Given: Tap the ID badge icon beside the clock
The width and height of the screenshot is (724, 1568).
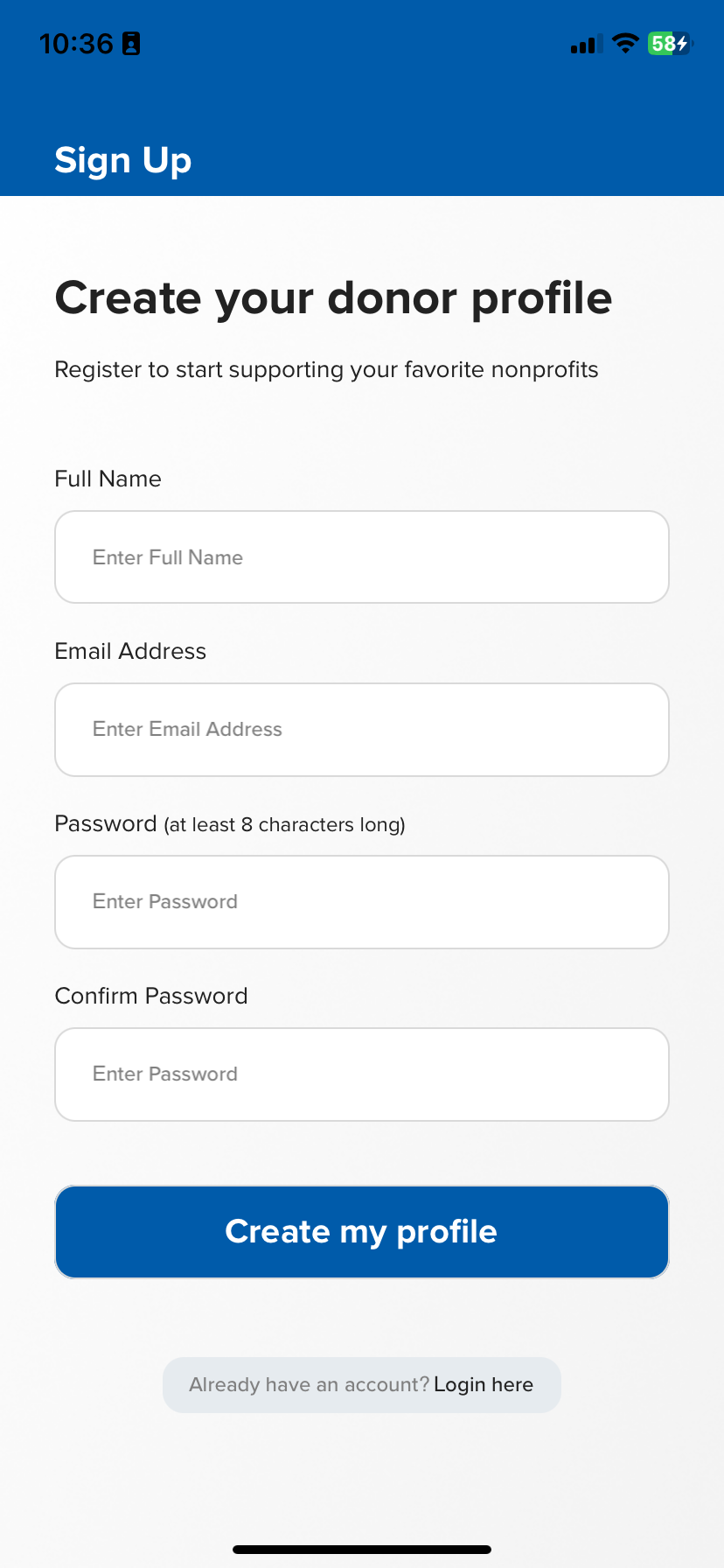Looking at the screenshot, I should 131,44.
